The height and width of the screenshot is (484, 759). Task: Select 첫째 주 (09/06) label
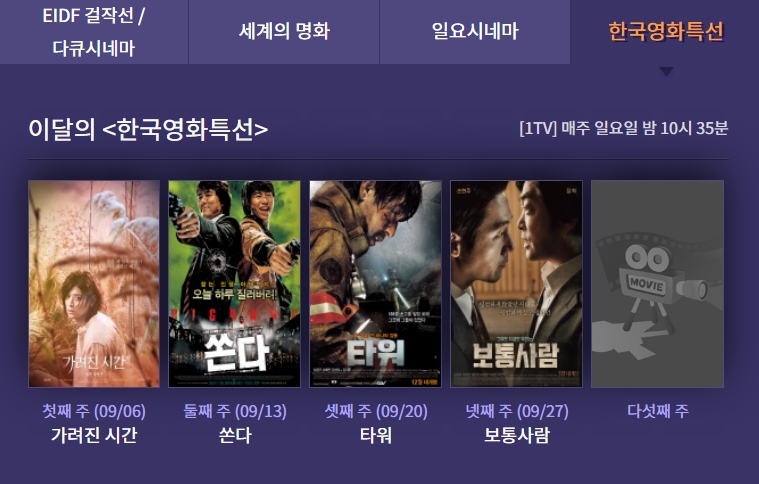coord(94,411)
